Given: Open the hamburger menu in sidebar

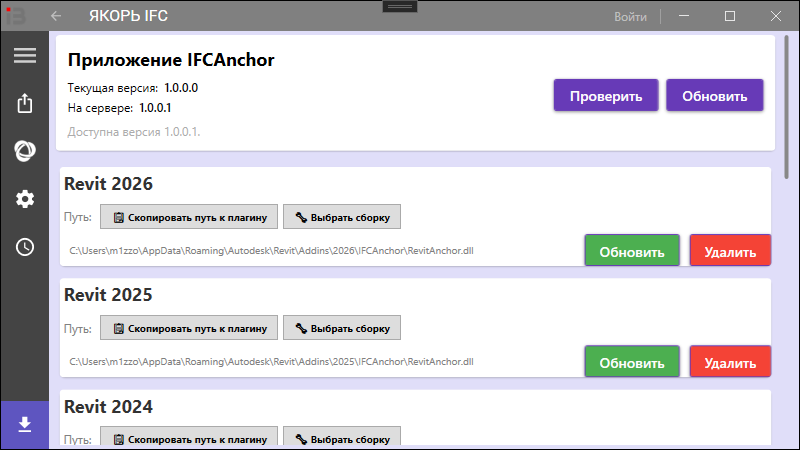Looking at the screenshot, I should point(24,55).
